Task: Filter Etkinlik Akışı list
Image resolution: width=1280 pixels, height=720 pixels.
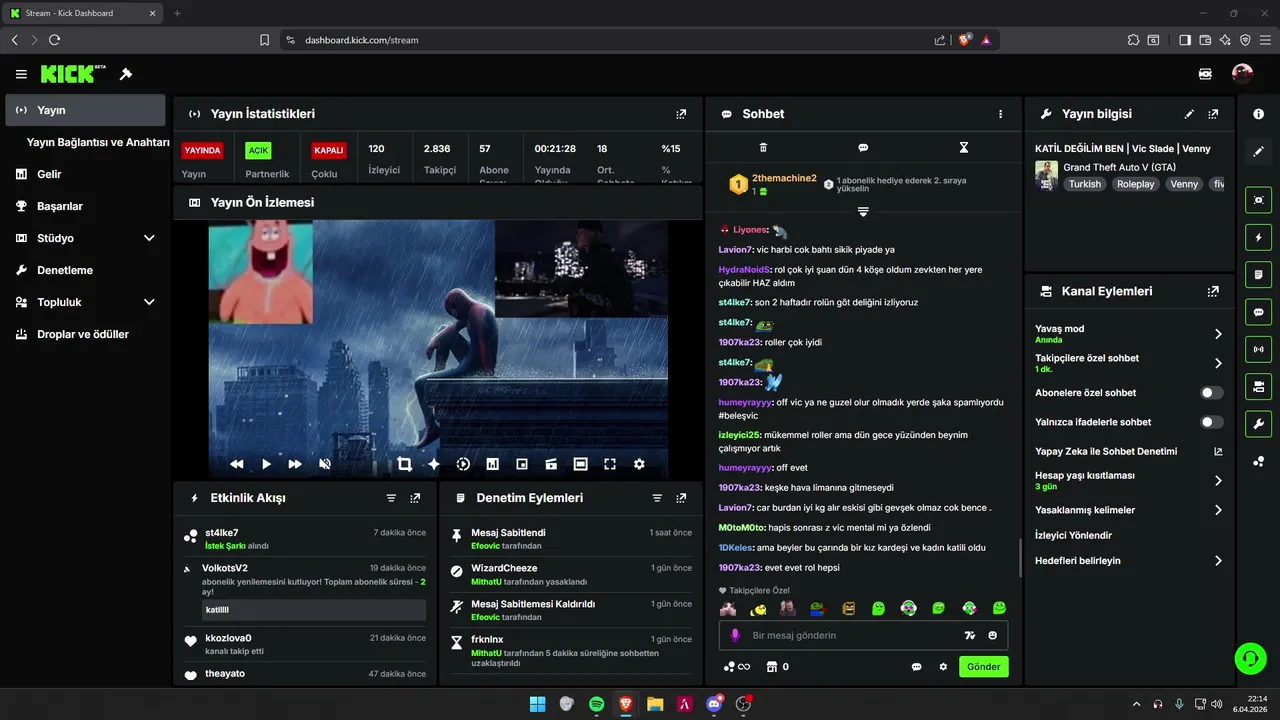Action: point(391,498)
